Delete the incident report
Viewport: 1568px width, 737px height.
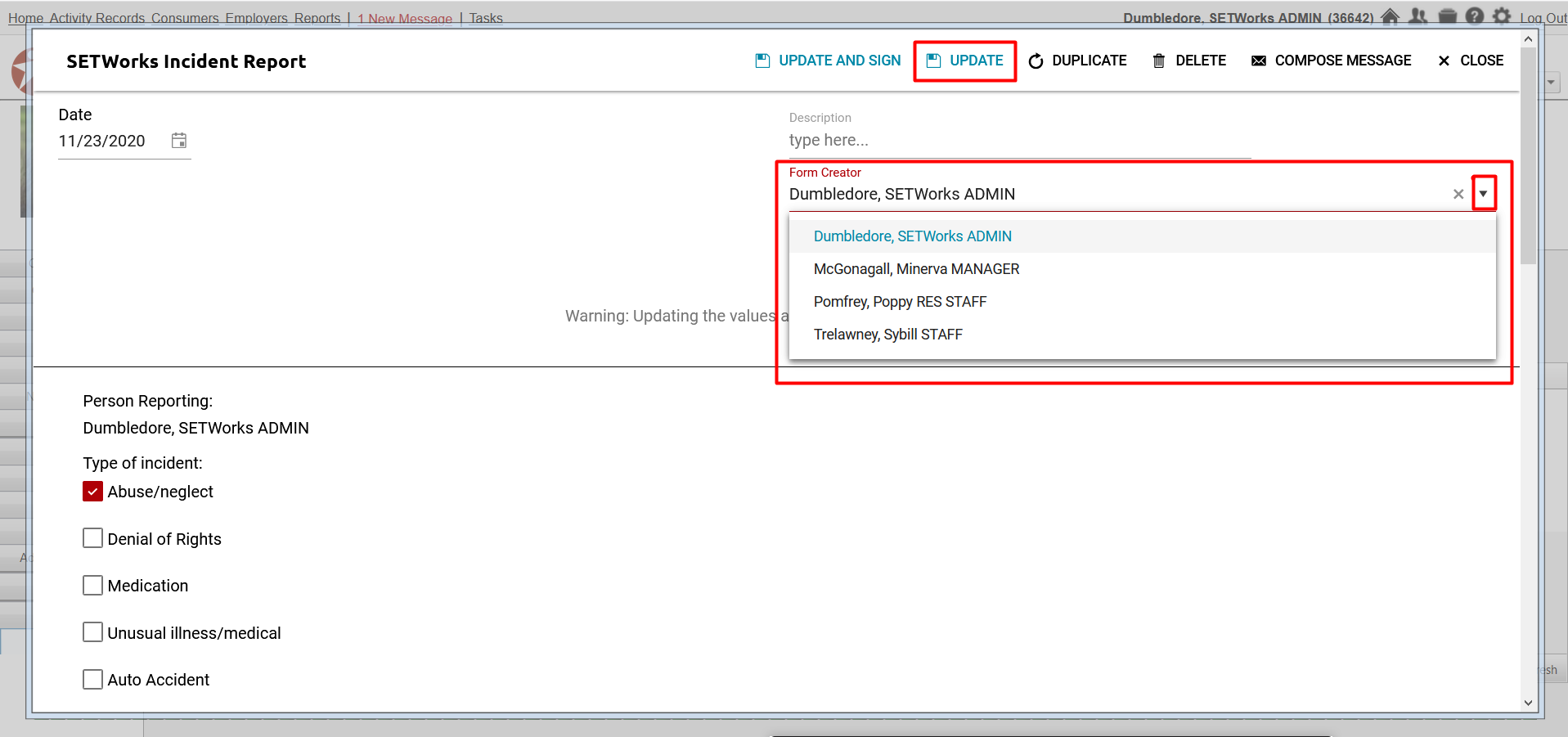pyautogui.click(x=1189, y=61)
